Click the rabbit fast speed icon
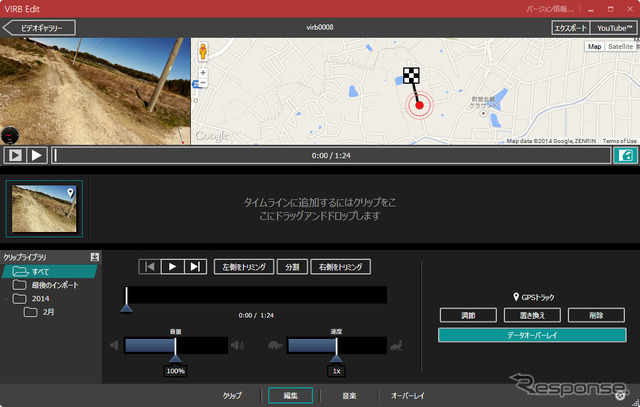640x407 pixels. (396, 346)
